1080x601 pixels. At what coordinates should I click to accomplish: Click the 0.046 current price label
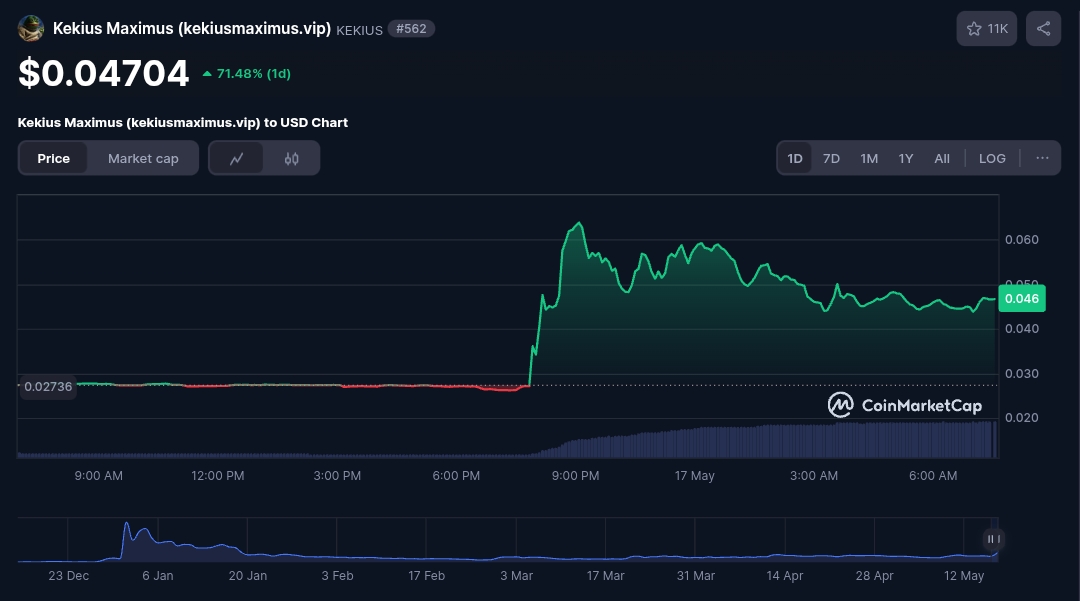1021,298
